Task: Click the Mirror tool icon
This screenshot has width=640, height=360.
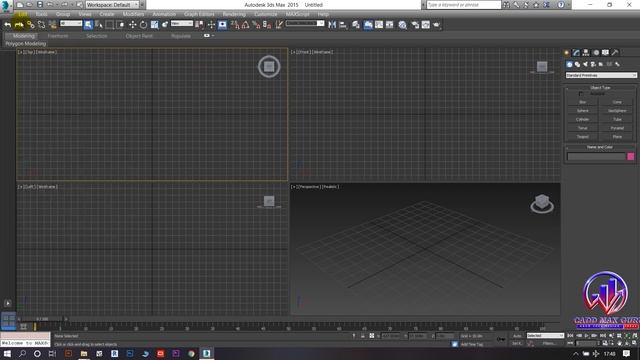Action: (x=332, y=25)
